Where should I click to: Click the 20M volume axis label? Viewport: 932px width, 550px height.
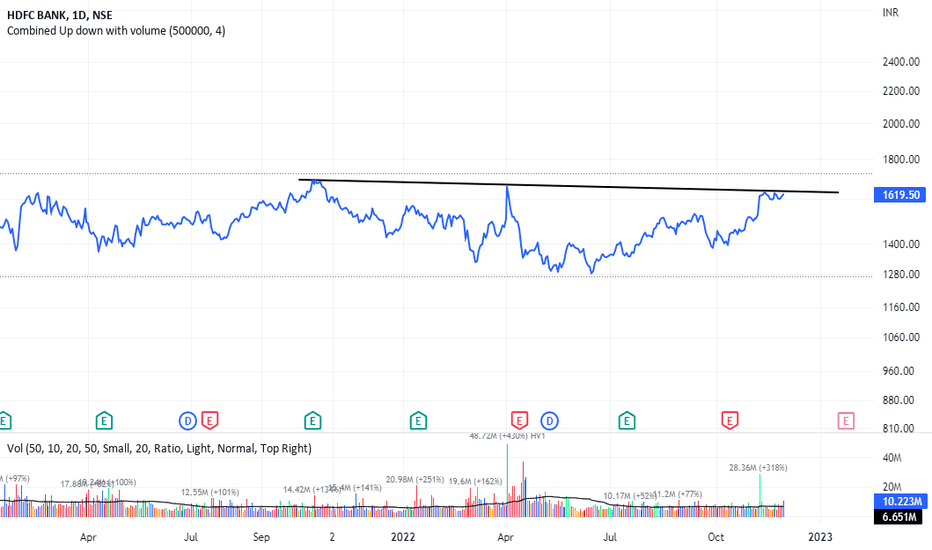892,487
